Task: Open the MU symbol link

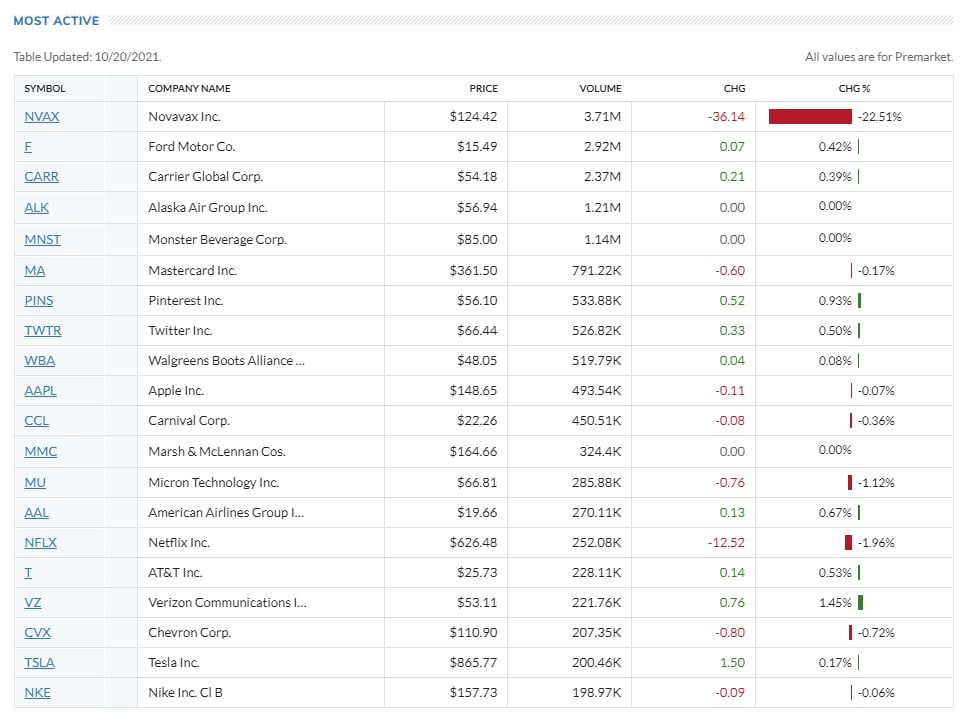Action: click(x=35, y=483)
